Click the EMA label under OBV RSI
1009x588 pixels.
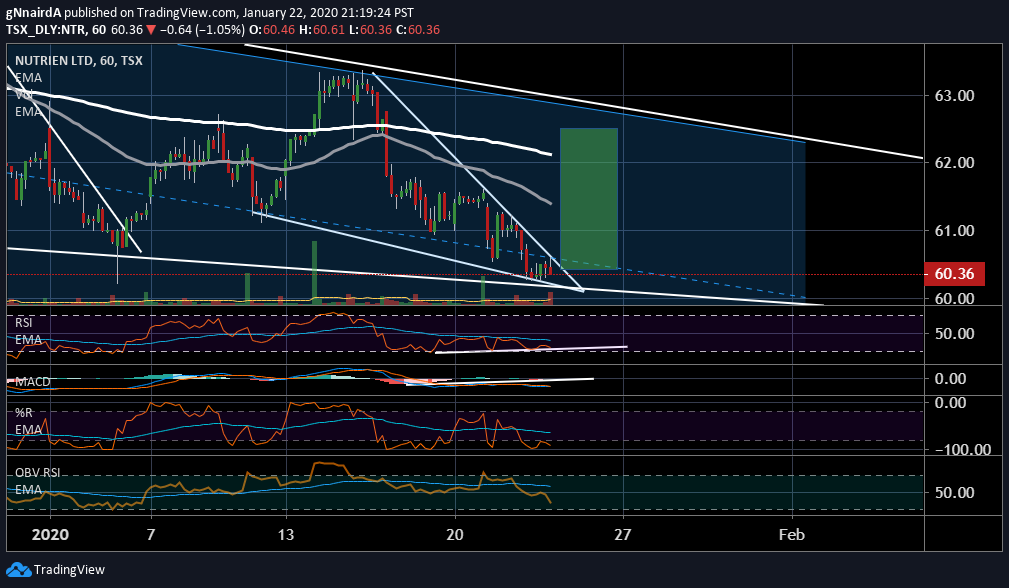pos(28,490)
